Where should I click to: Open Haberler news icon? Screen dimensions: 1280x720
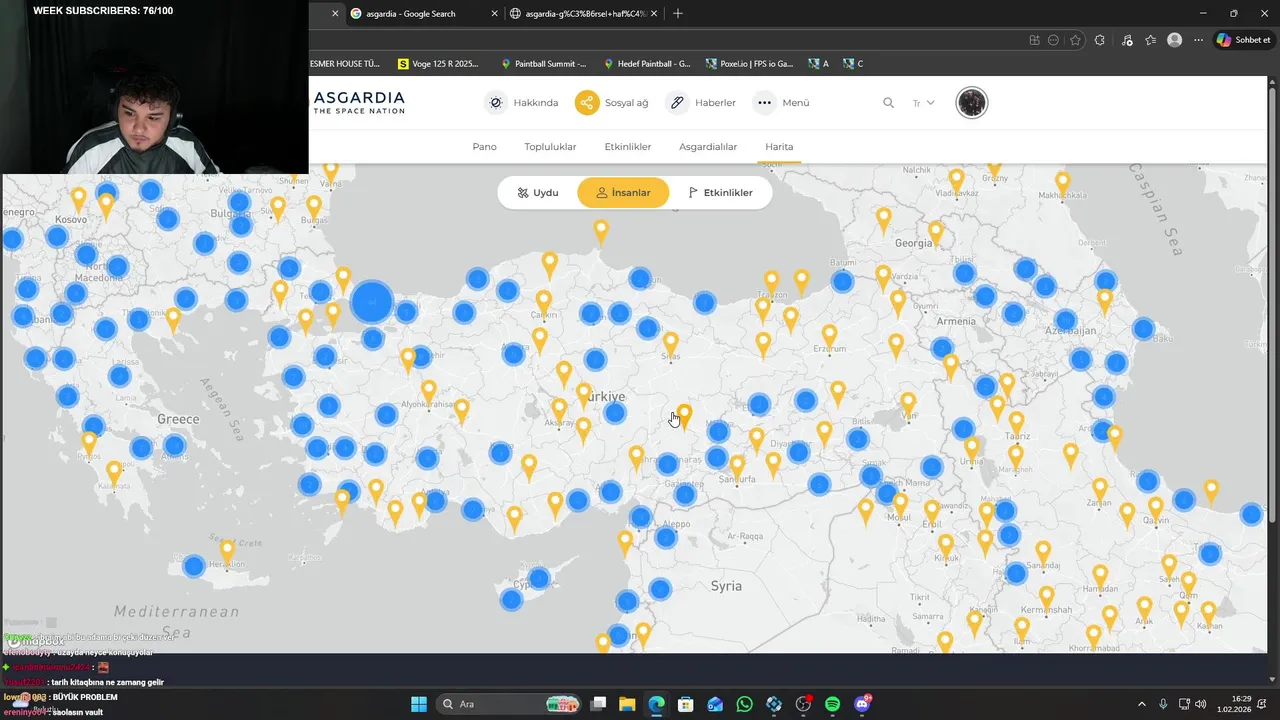(678, 102)
